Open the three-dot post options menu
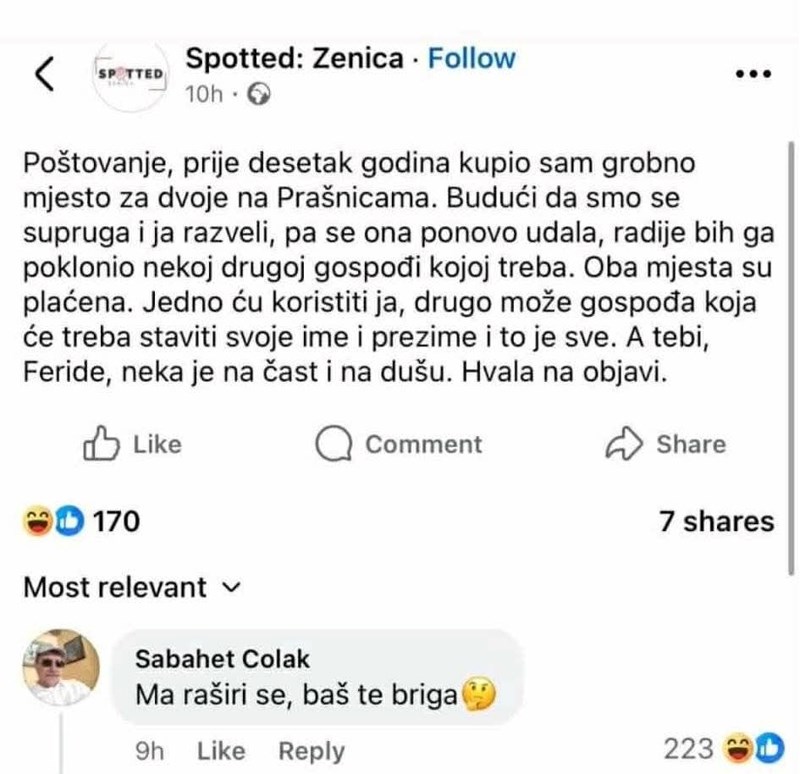This screenshot has height=774, width=800. [752, 75]
